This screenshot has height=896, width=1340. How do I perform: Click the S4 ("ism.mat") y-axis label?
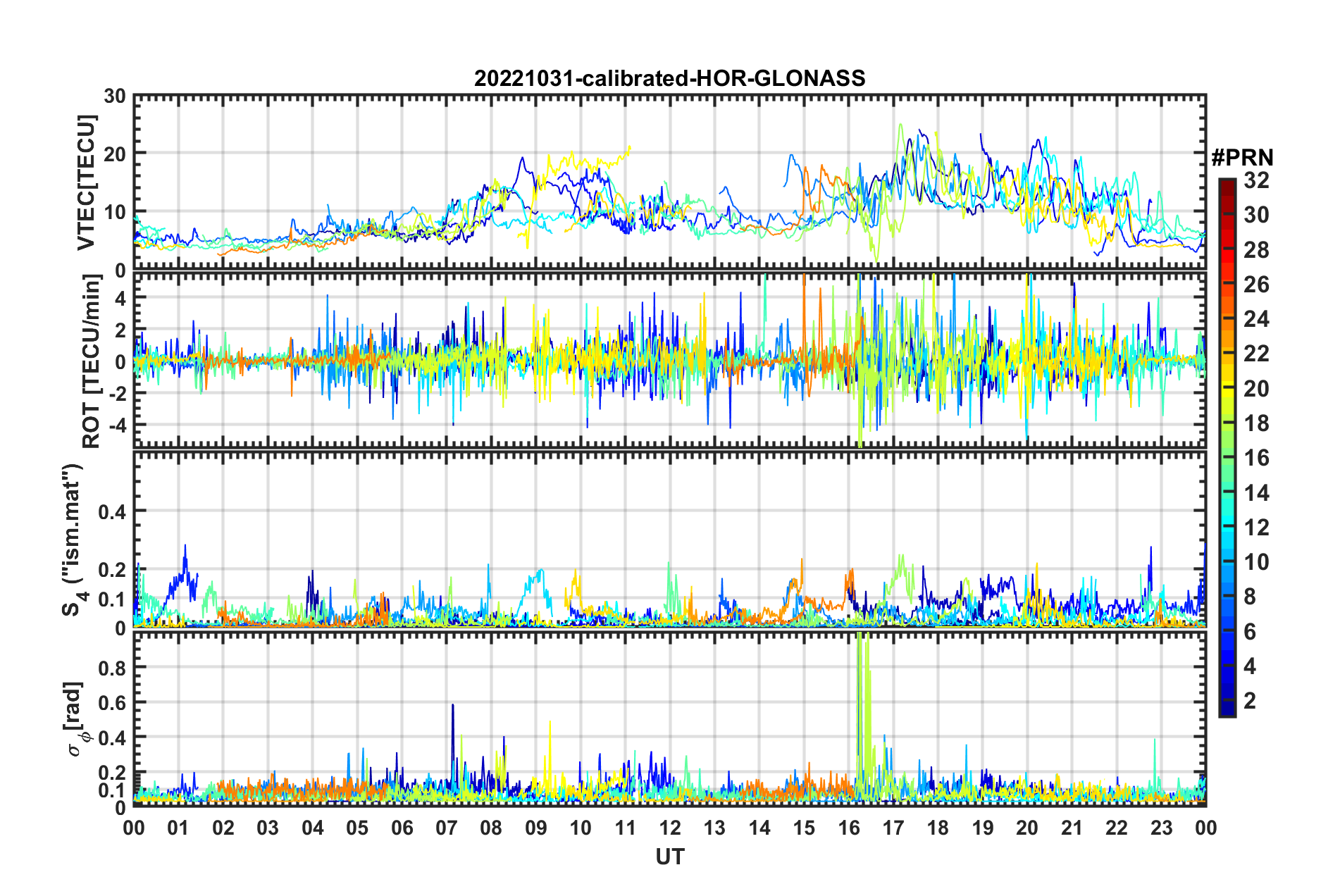73,540
